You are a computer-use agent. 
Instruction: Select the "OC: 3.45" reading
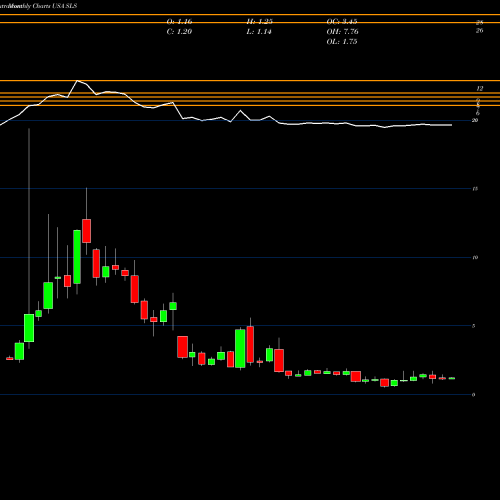tap(342, 22)
